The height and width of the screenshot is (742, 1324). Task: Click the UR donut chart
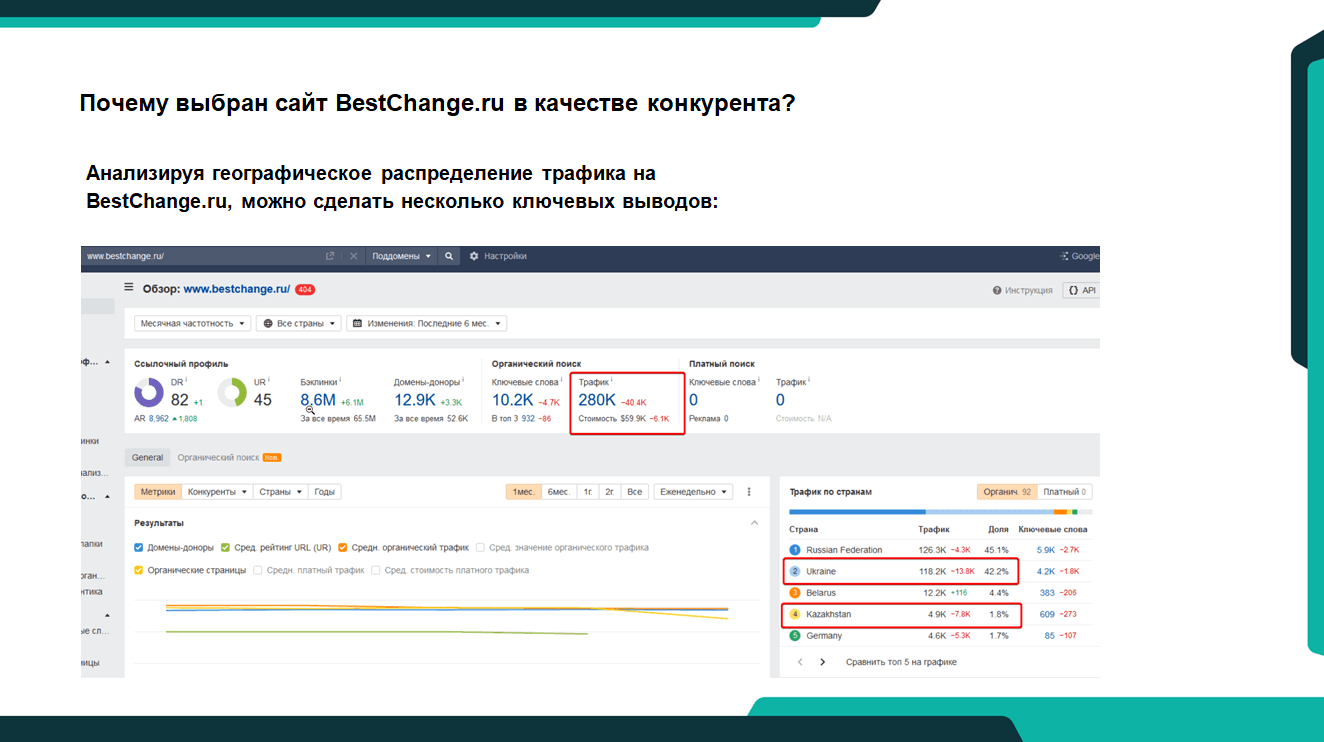click(232, 392)
